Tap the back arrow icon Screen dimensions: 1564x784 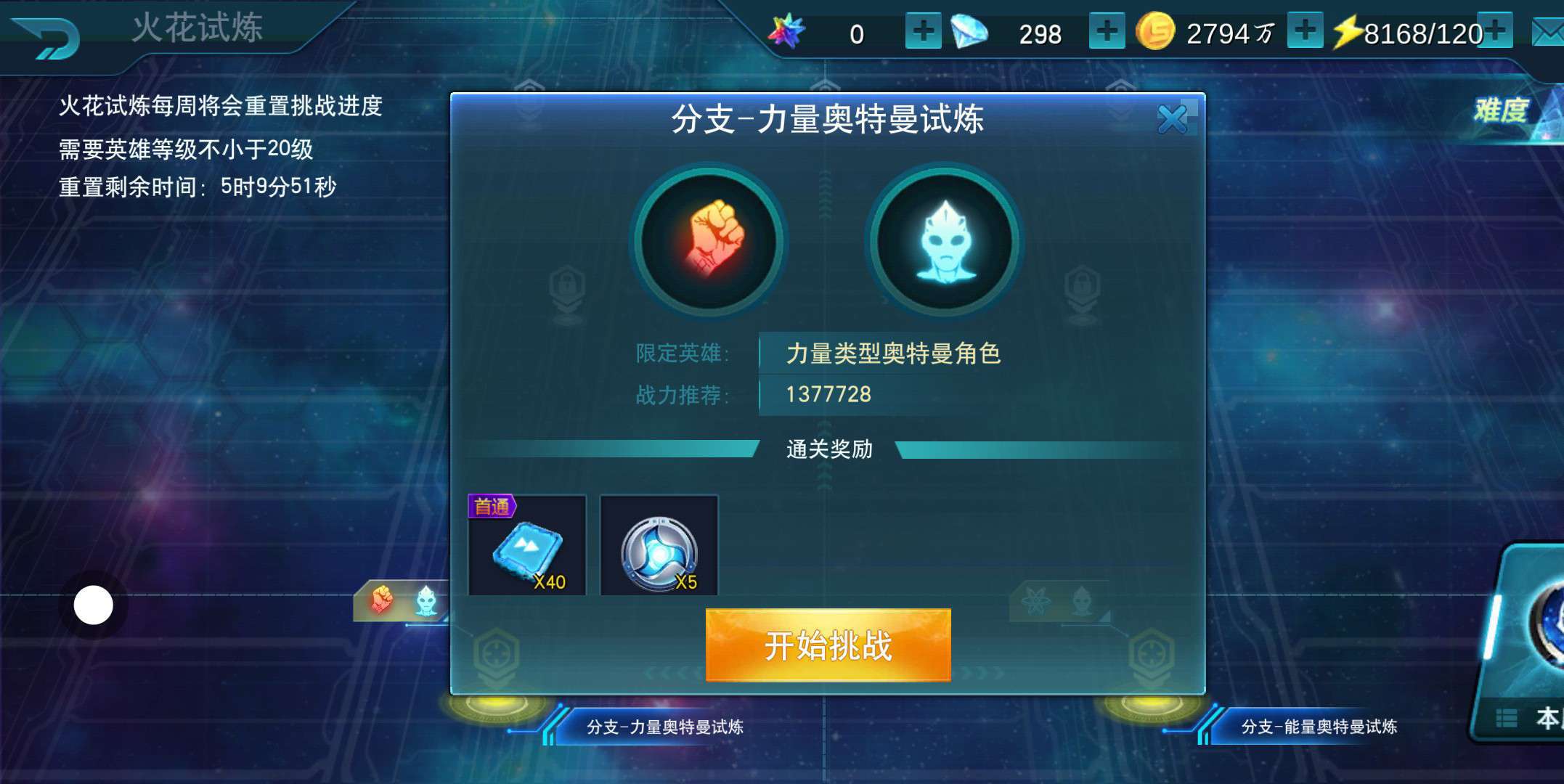coord(47,36)
